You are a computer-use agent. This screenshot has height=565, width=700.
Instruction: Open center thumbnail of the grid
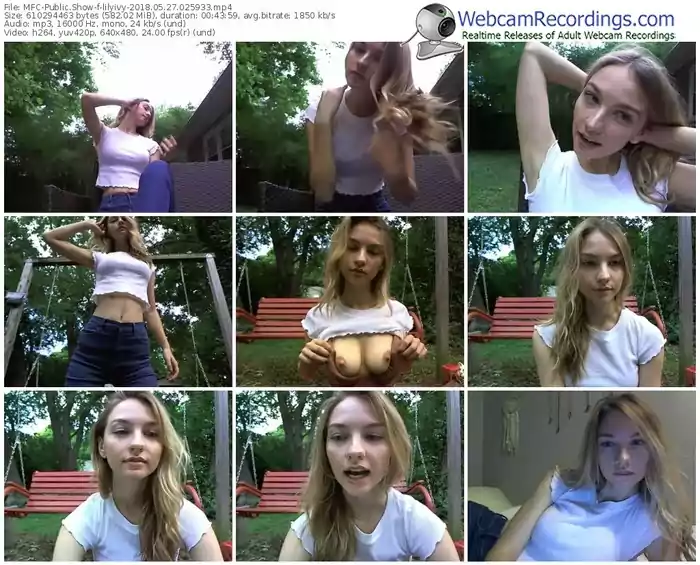coord(350,301)
